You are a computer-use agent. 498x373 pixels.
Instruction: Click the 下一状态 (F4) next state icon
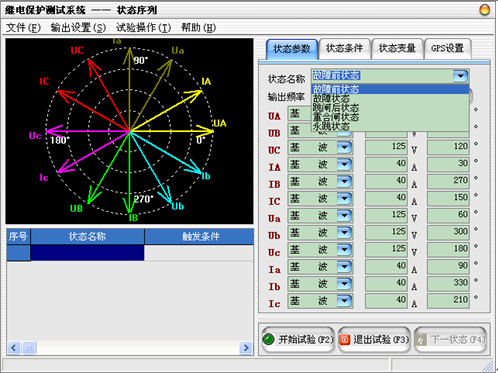click(421, 340)
